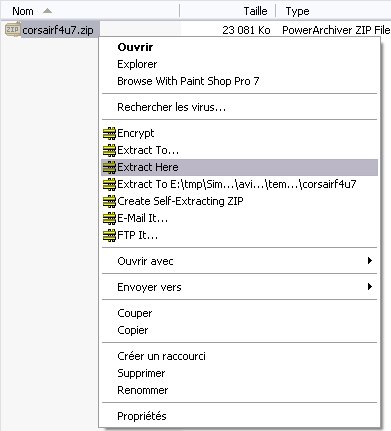The image size is (391, 431).
Task: Choose Renommer from the context menu
Action: (240, 390)
